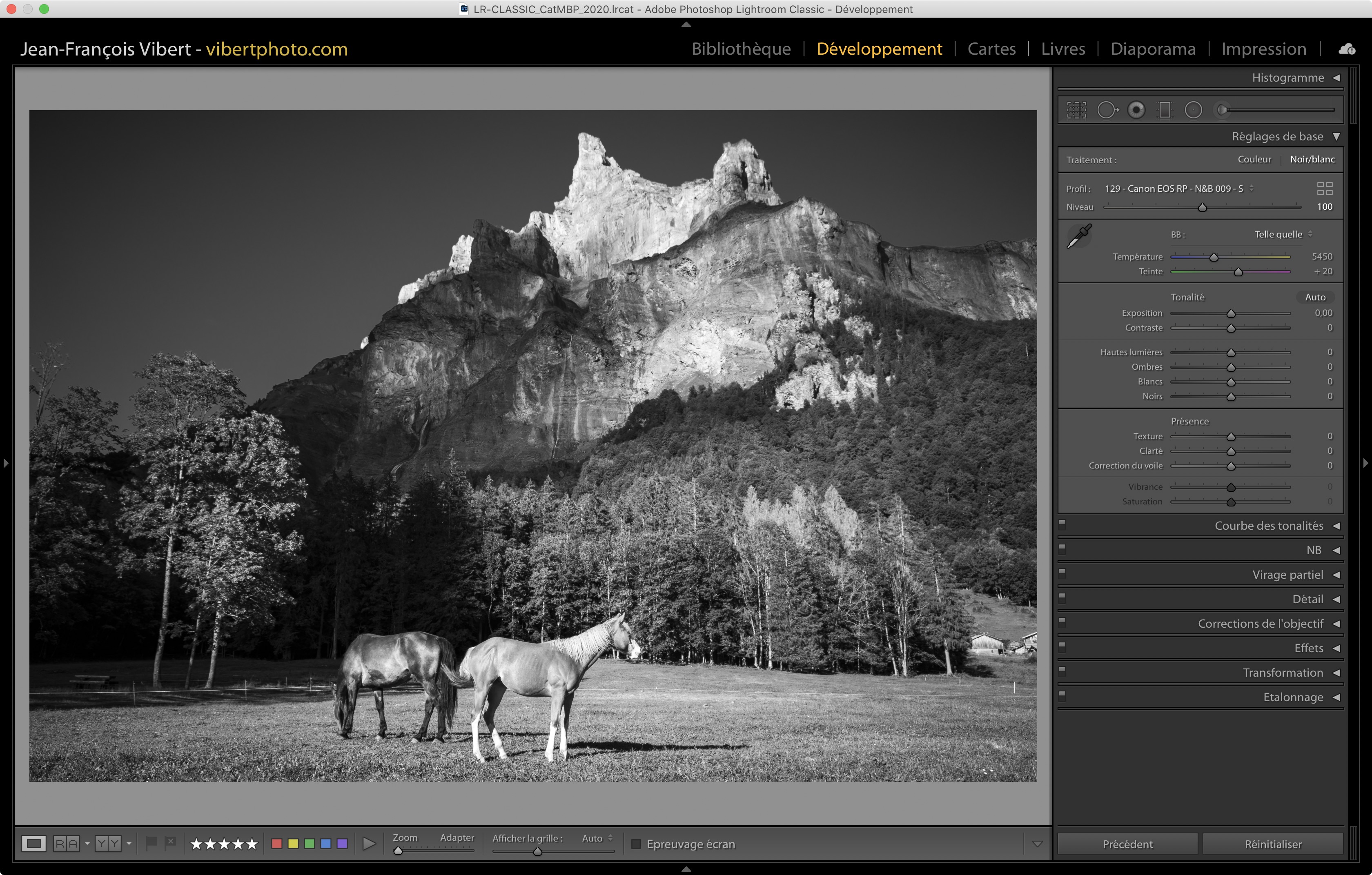Click the cloud sync status icon
The image size is (1372, 875).
(x=1347, y=49)
